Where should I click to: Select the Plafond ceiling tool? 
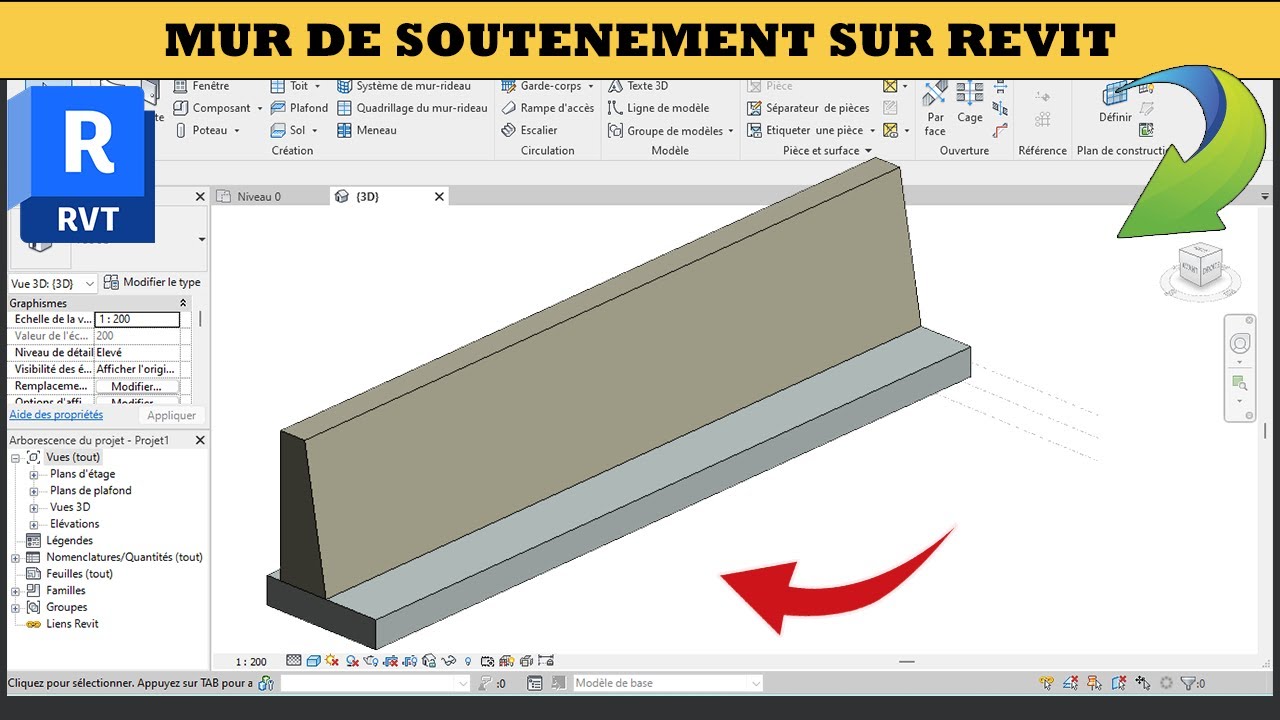click(x=299, y=108)
